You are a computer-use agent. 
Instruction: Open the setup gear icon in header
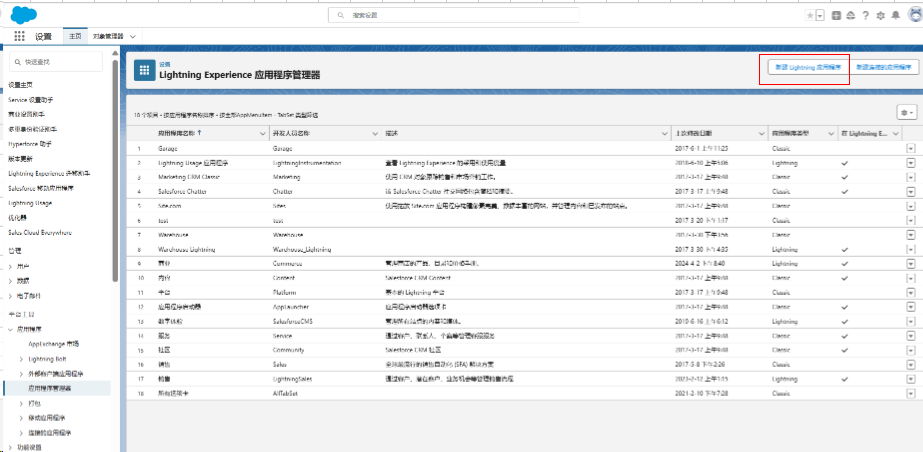(881, 15)
